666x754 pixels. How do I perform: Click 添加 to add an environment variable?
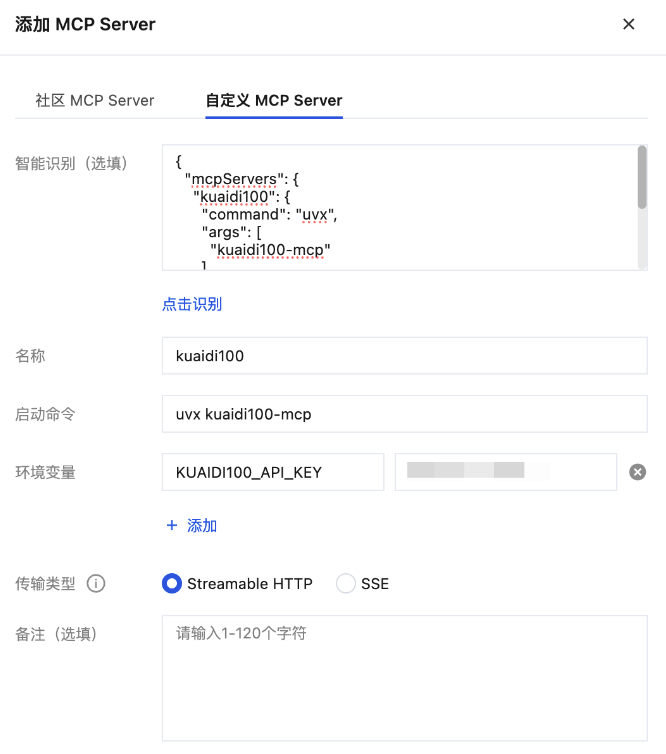pyautogui.click(x=202, y=526)
